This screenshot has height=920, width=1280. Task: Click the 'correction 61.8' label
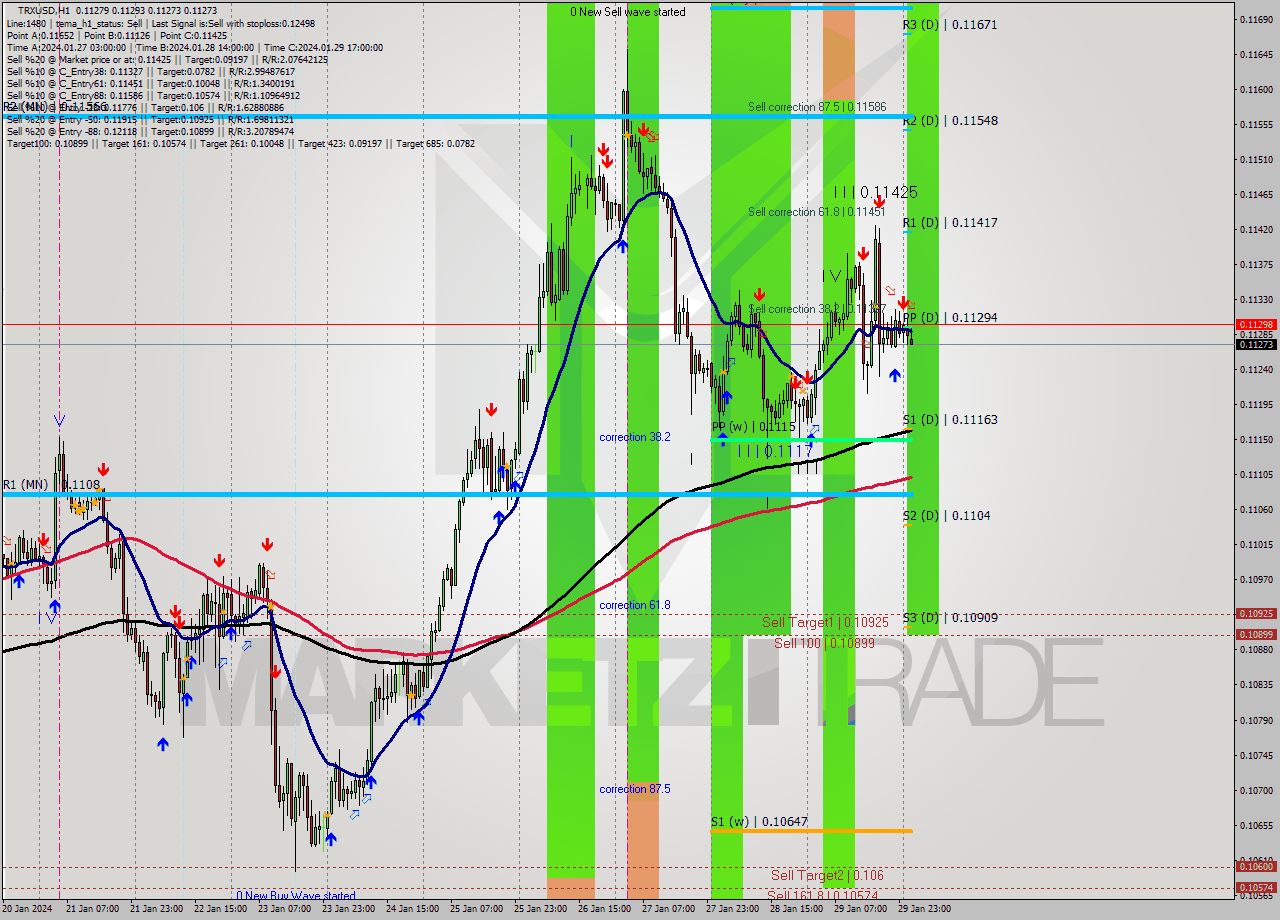[x=635, y=605]
